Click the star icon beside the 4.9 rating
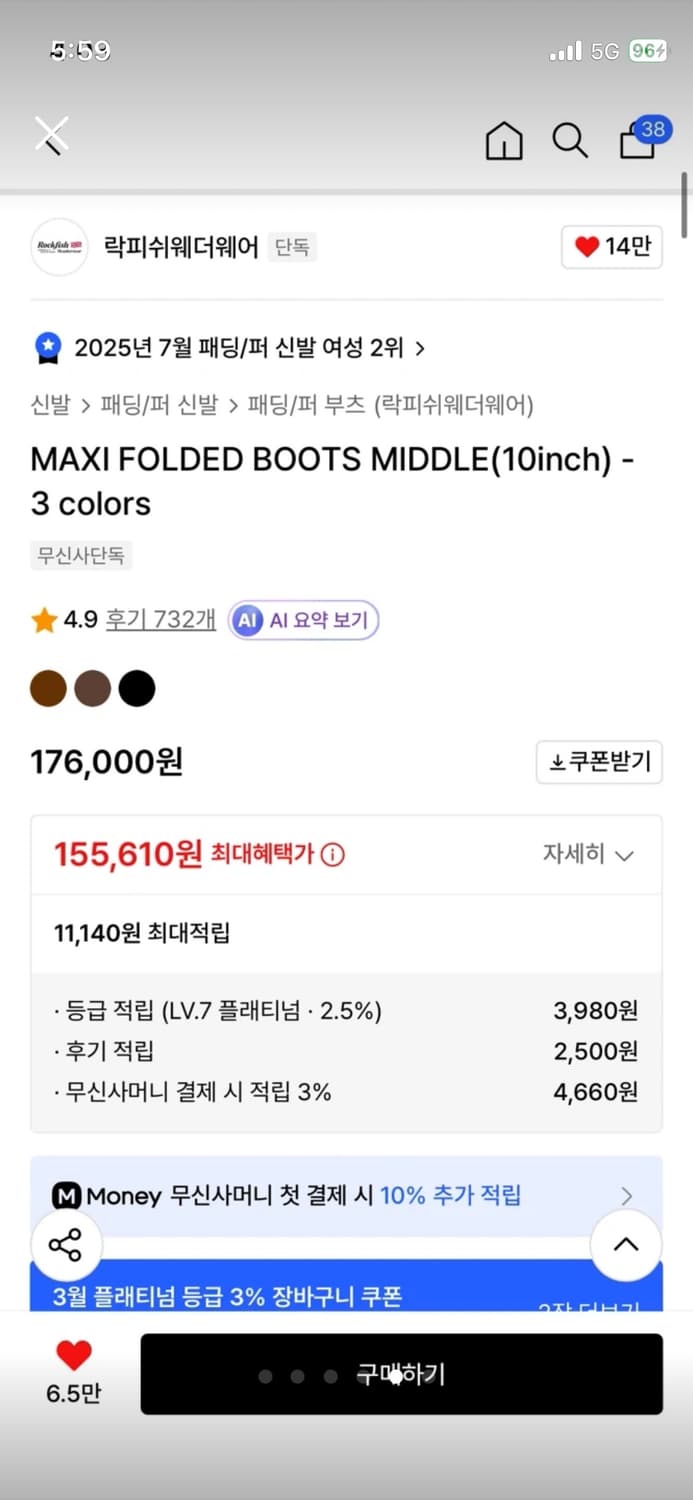Viewport: 693px width, 1500px height. pos(41,620)
